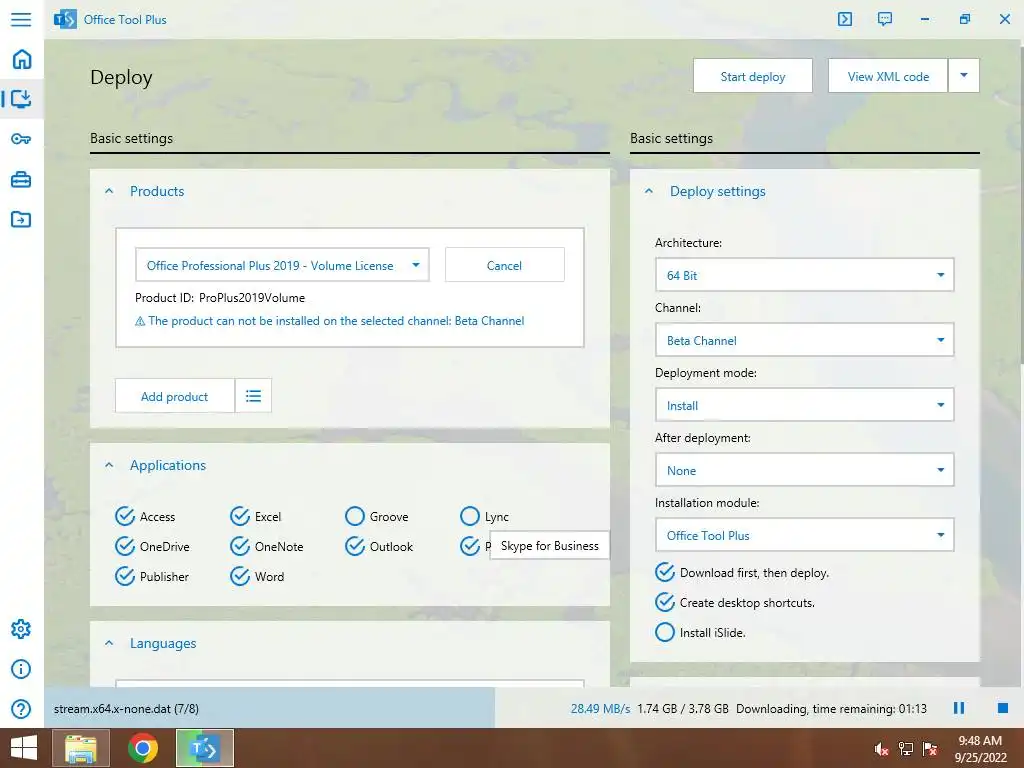Open the hamburger navigation menu
1024x768 pixels.
21,19
